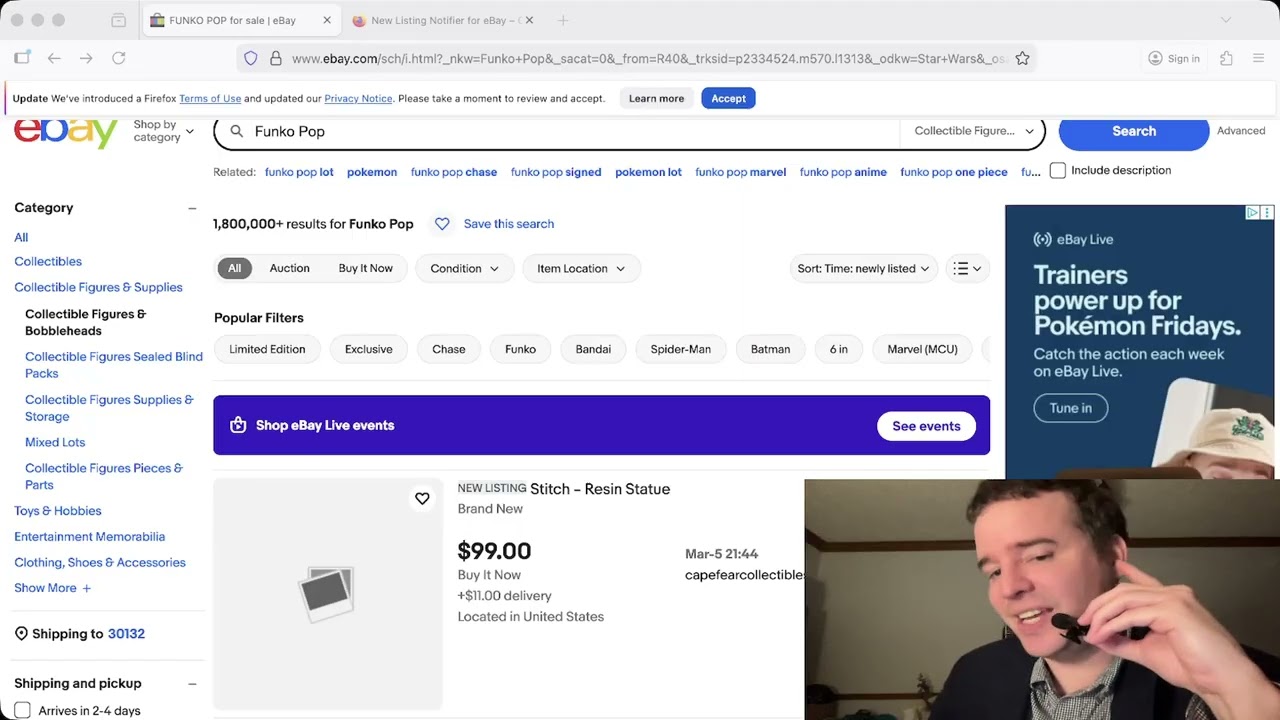This screenshot has width=1280, height=720.
Task: Click Learn more in update bar
Action: pos(656,98)
